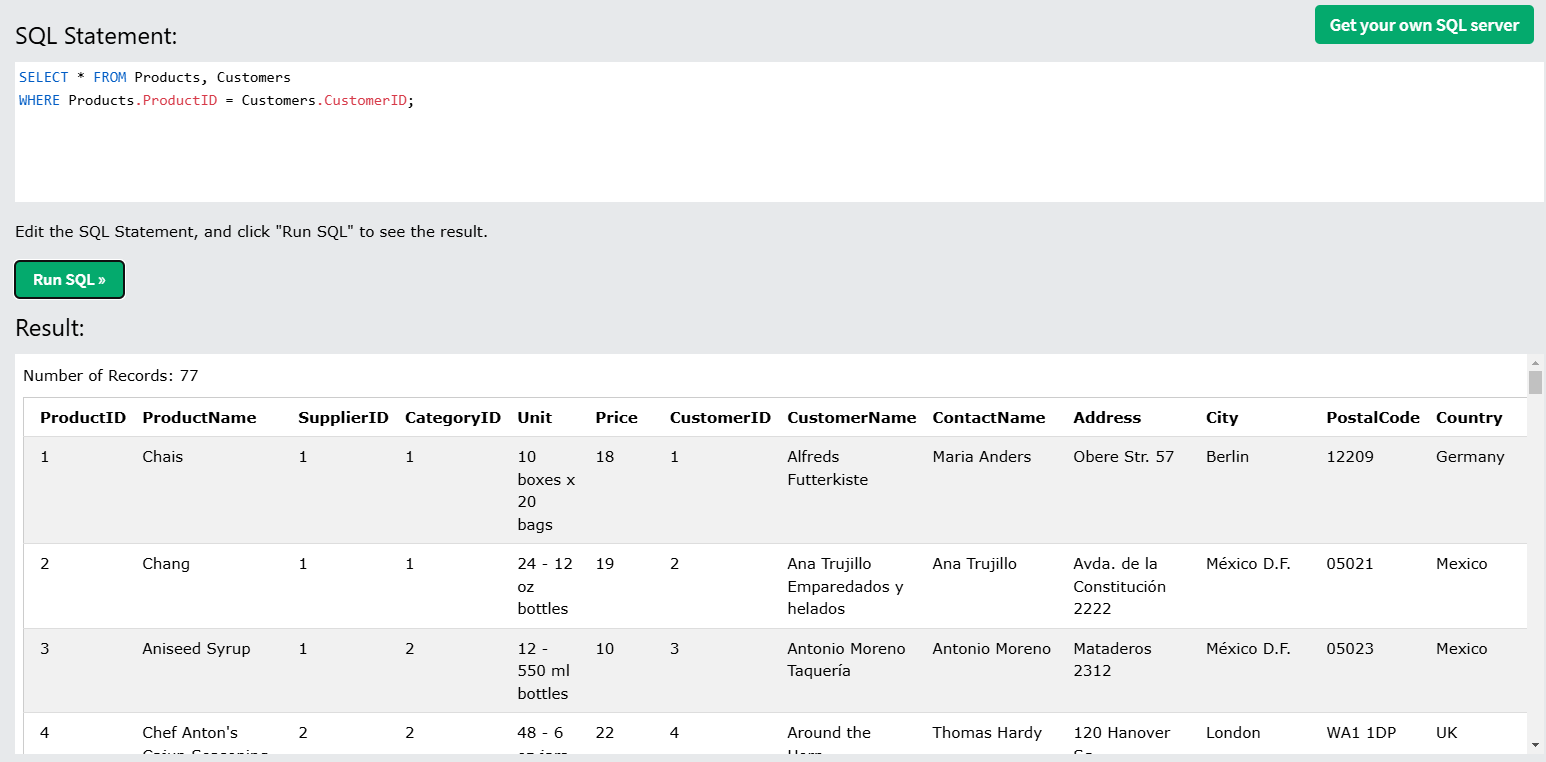
Task: Select the Berlin city cell
Action: point(1227,457)
